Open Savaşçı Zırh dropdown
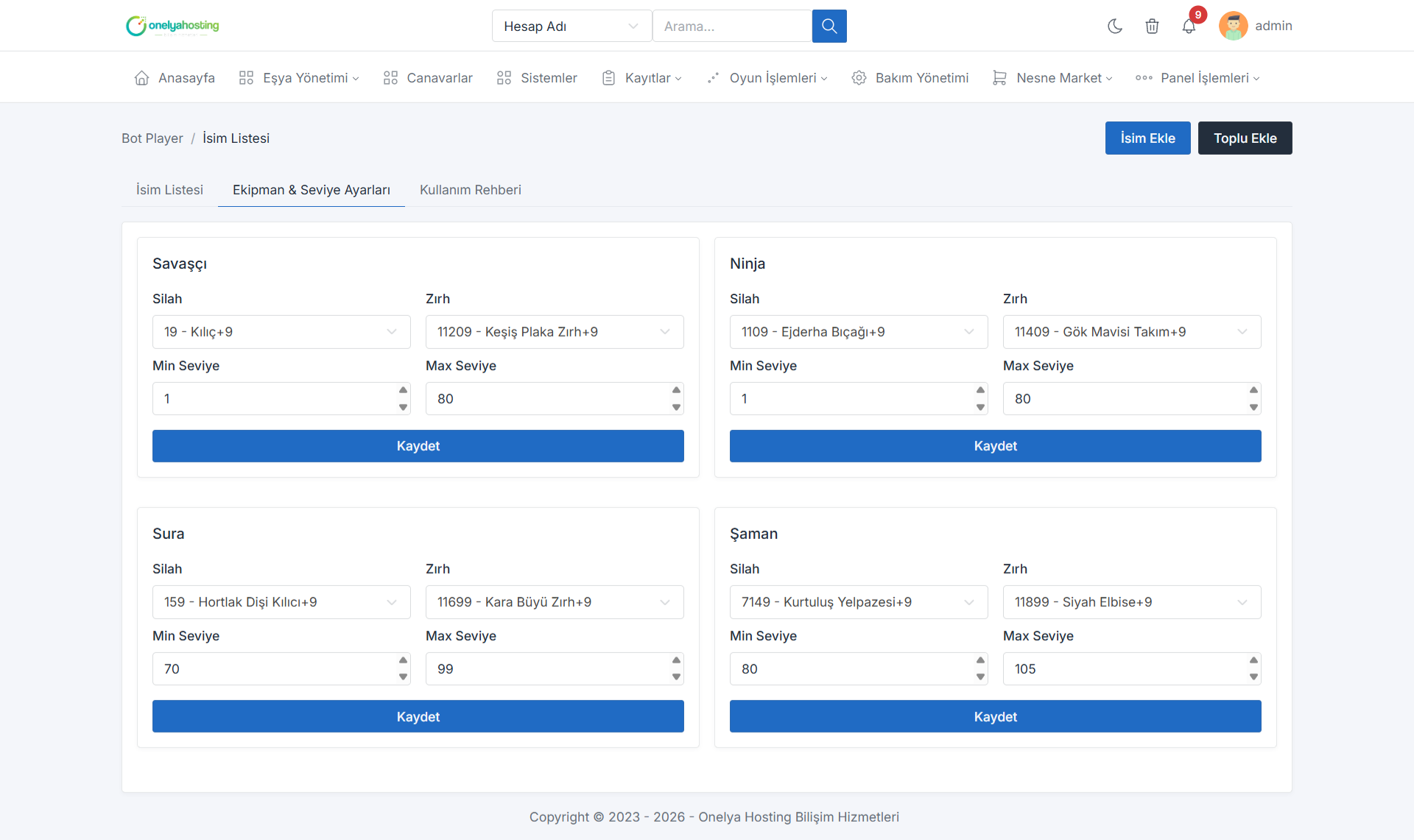Image resolution: width=1414 pixels, height=840 pixels. [x=555, y=332]
